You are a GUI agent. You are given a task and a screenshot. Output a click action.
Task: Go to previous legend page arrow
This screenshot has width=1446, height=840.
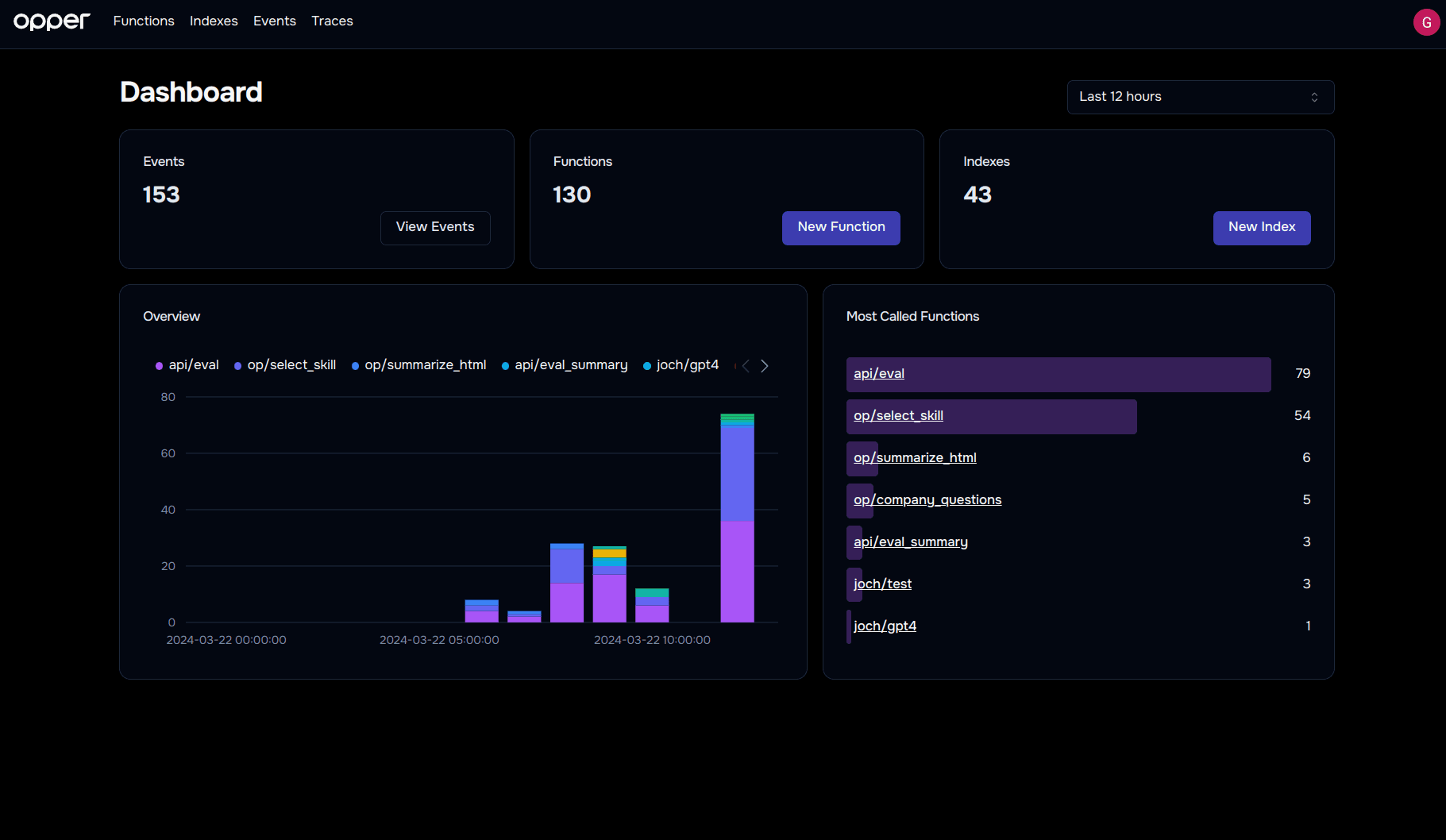point(746,366)
